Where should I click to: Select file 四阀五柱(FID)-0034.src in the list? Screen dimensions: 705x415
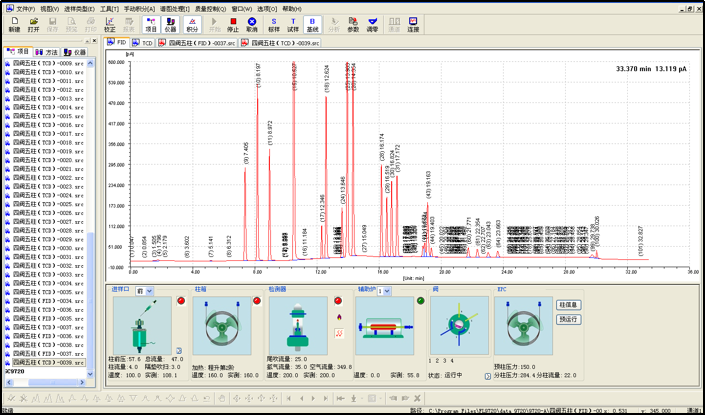(48, 301)
